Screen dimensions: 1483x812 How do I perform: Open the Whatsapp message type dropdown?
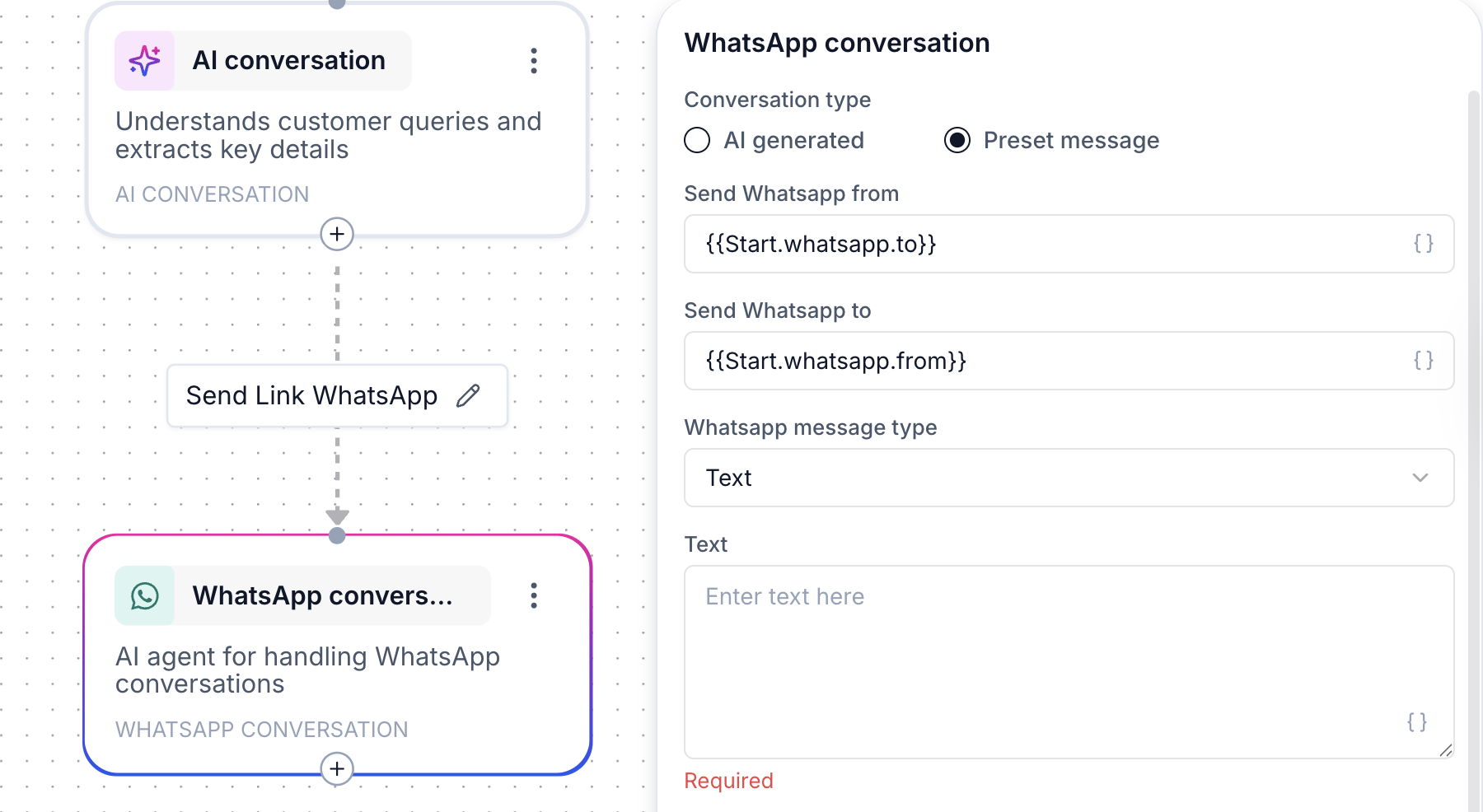pyautogui.click(x=1069, y=478)
